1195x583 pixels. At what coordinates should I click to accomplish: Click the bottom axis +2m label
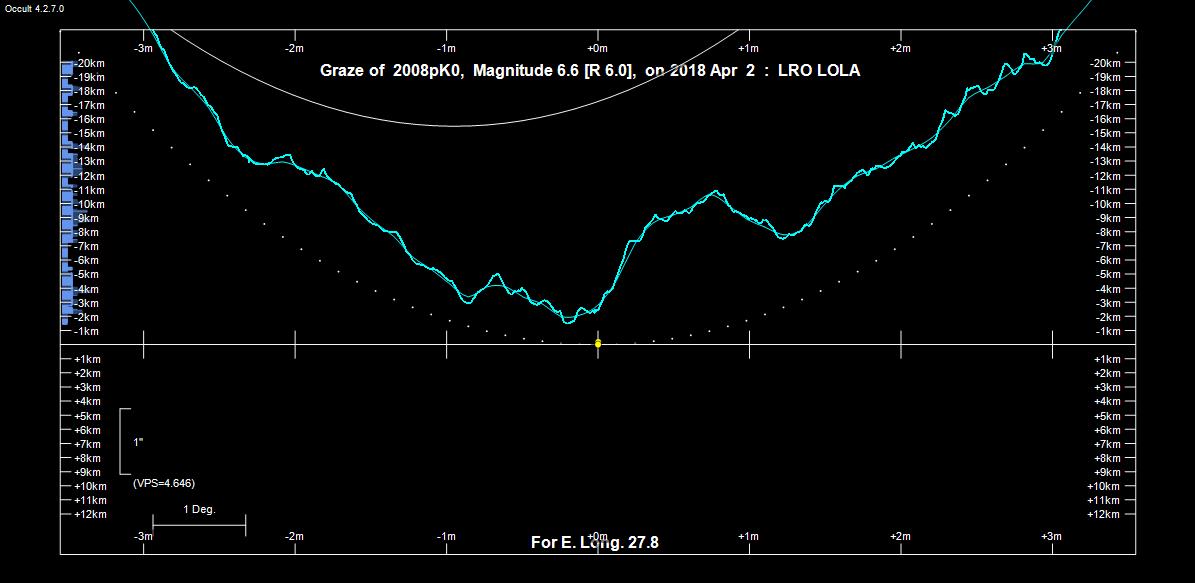pos(900,536)
